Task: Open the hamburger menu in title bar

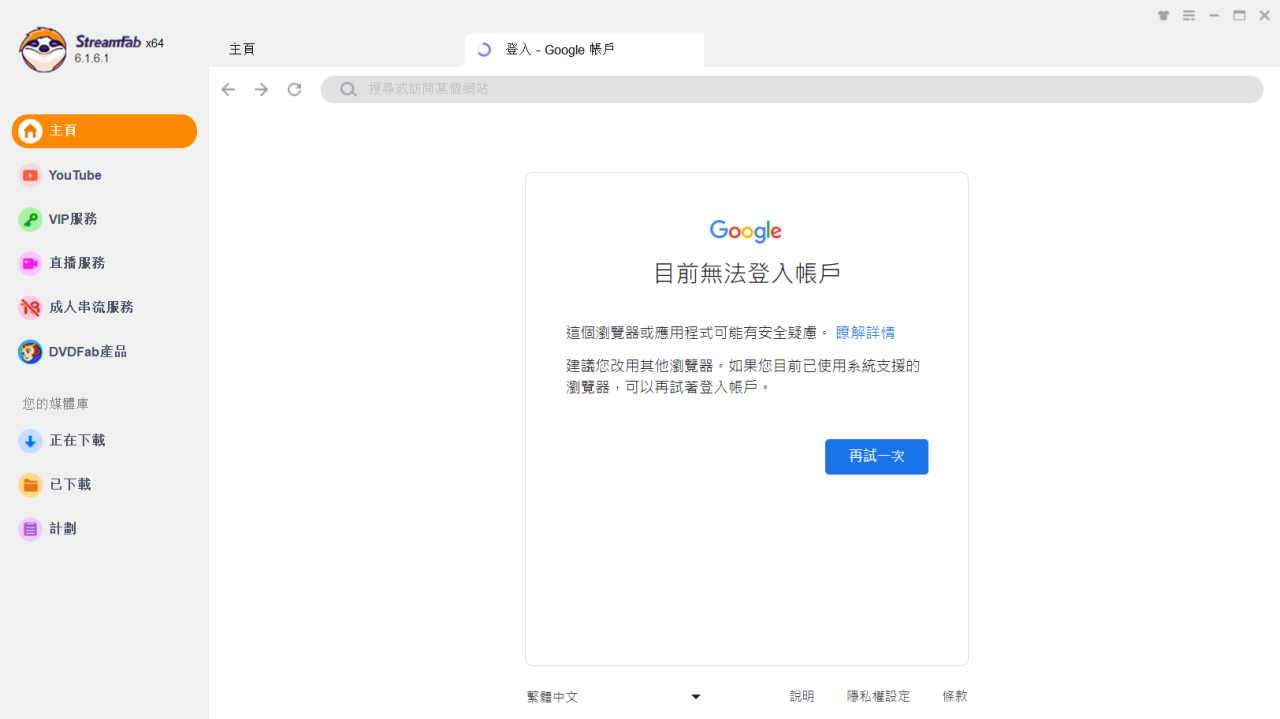Action: pyautogui.click(x=1189, y=15)
